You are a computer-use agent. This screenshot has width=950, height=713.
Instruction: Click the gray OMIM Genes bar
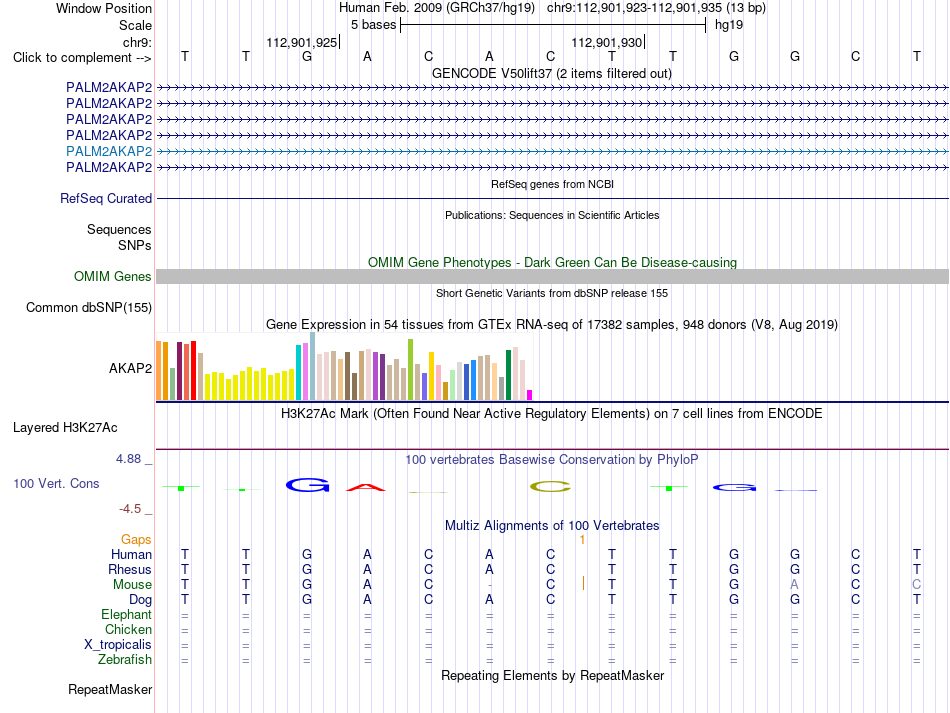pos(552,276)
